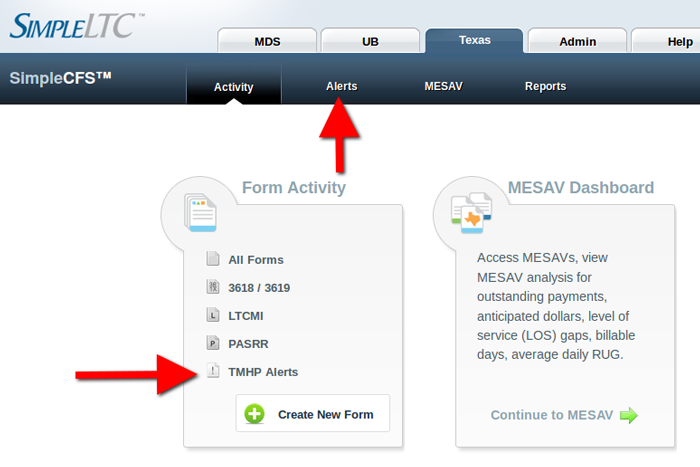Open the Help tab
Screen dimensions: 700x467
pyautogui.click(x=666, y=41)
